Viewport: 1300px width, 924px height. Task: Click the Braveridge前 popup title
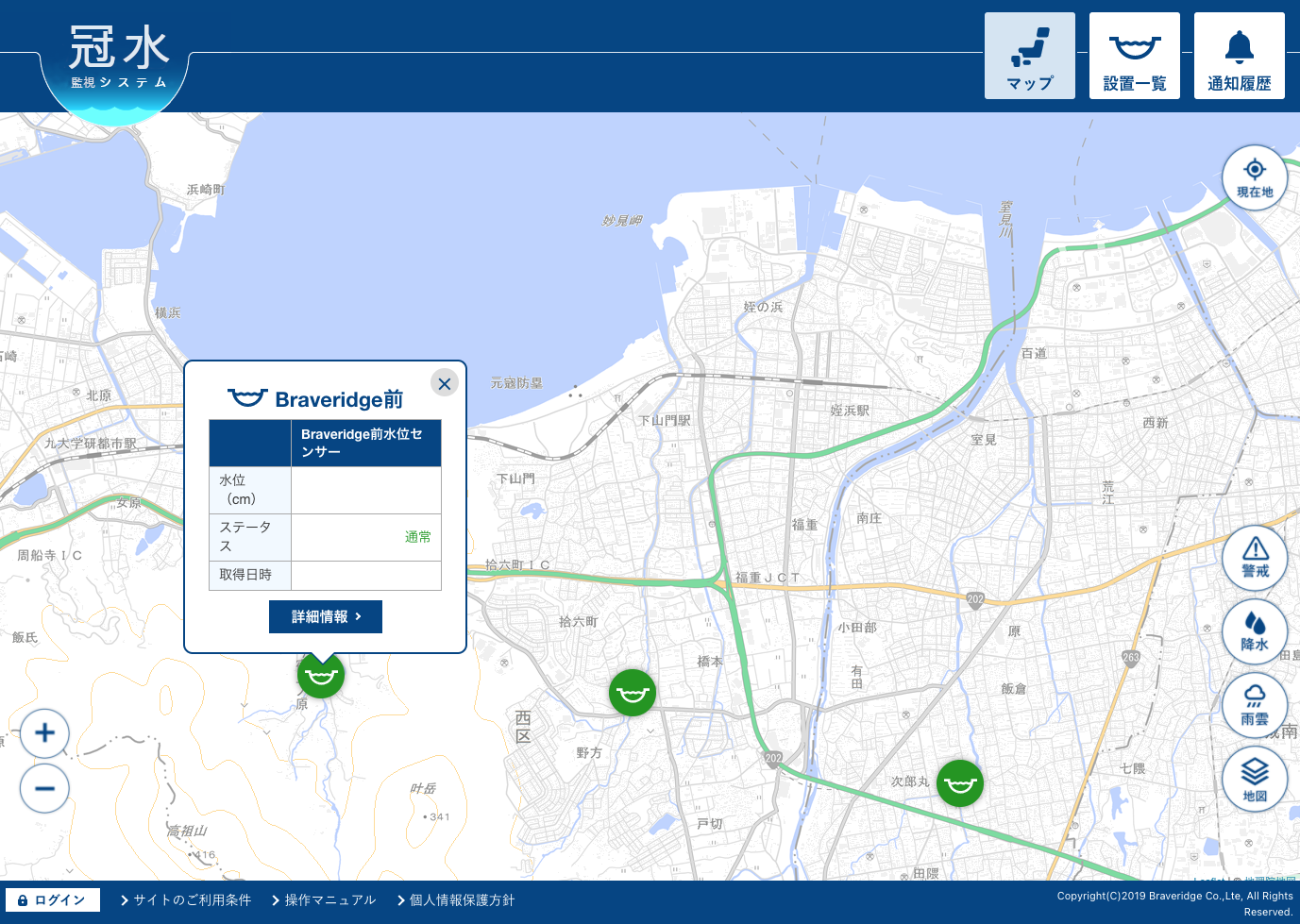339,399
